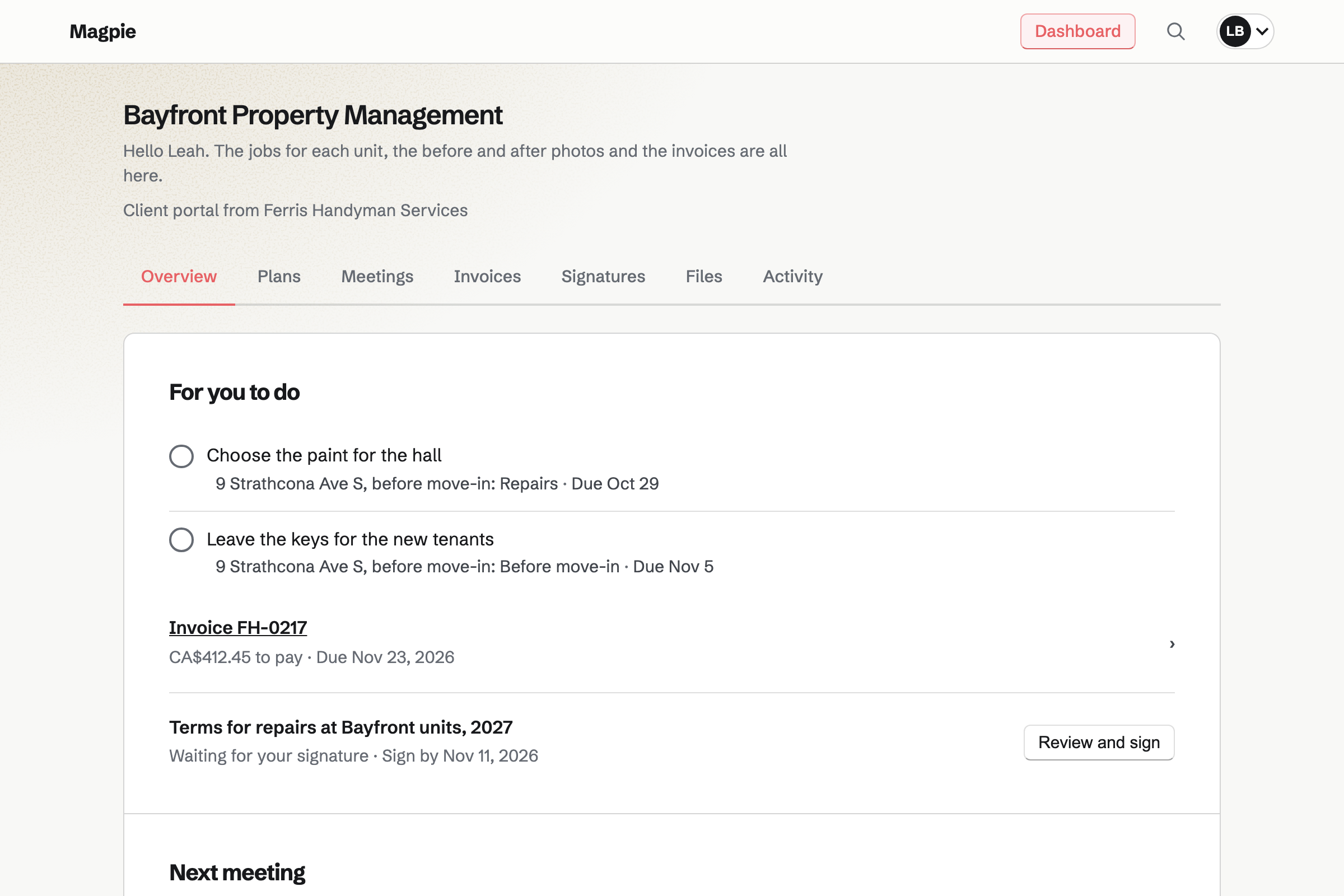Click 'Client portal from Ferris Handyman Services'

point(296,211)
